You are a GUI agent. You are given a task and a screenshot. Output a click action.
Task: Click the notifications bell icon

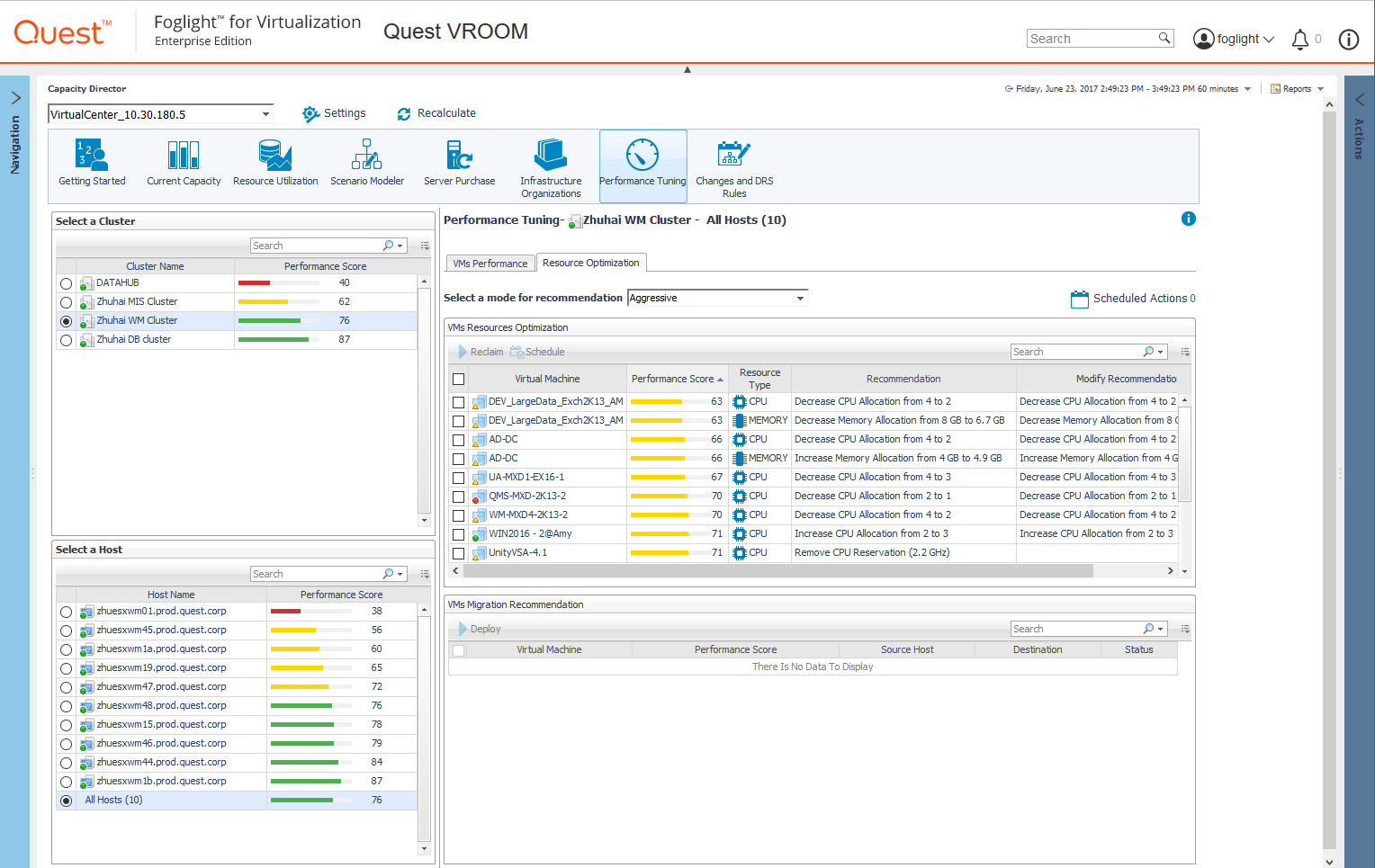pos(1300,40)
